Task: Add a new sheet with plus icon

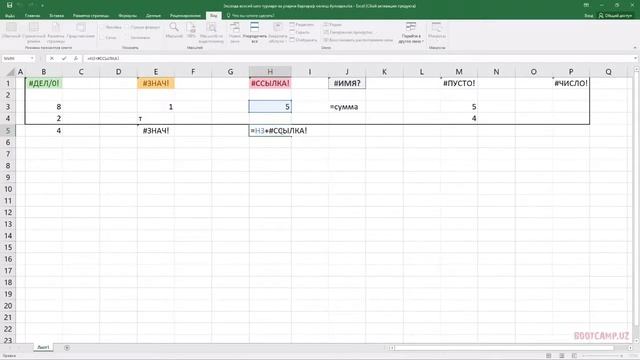Action: [67, 348]
